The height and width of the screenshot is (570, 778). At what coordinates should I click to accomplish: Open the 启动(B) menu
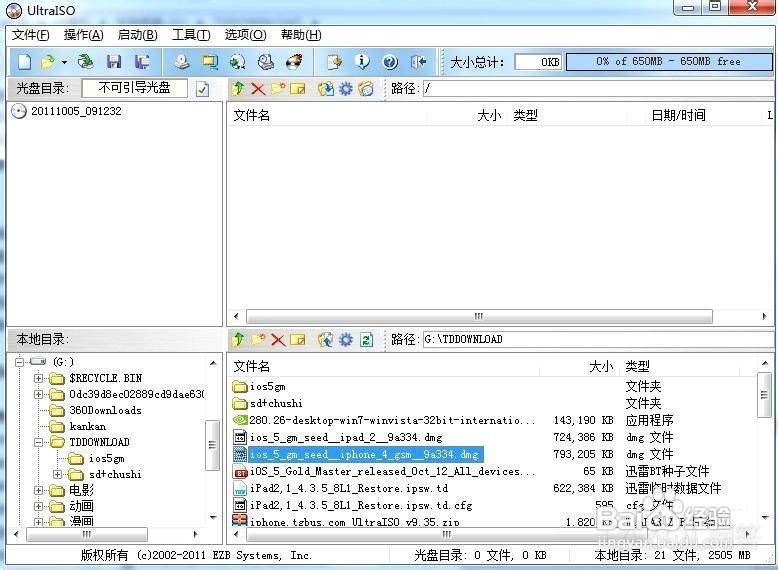pyautogui.click(x=137, y=35)
